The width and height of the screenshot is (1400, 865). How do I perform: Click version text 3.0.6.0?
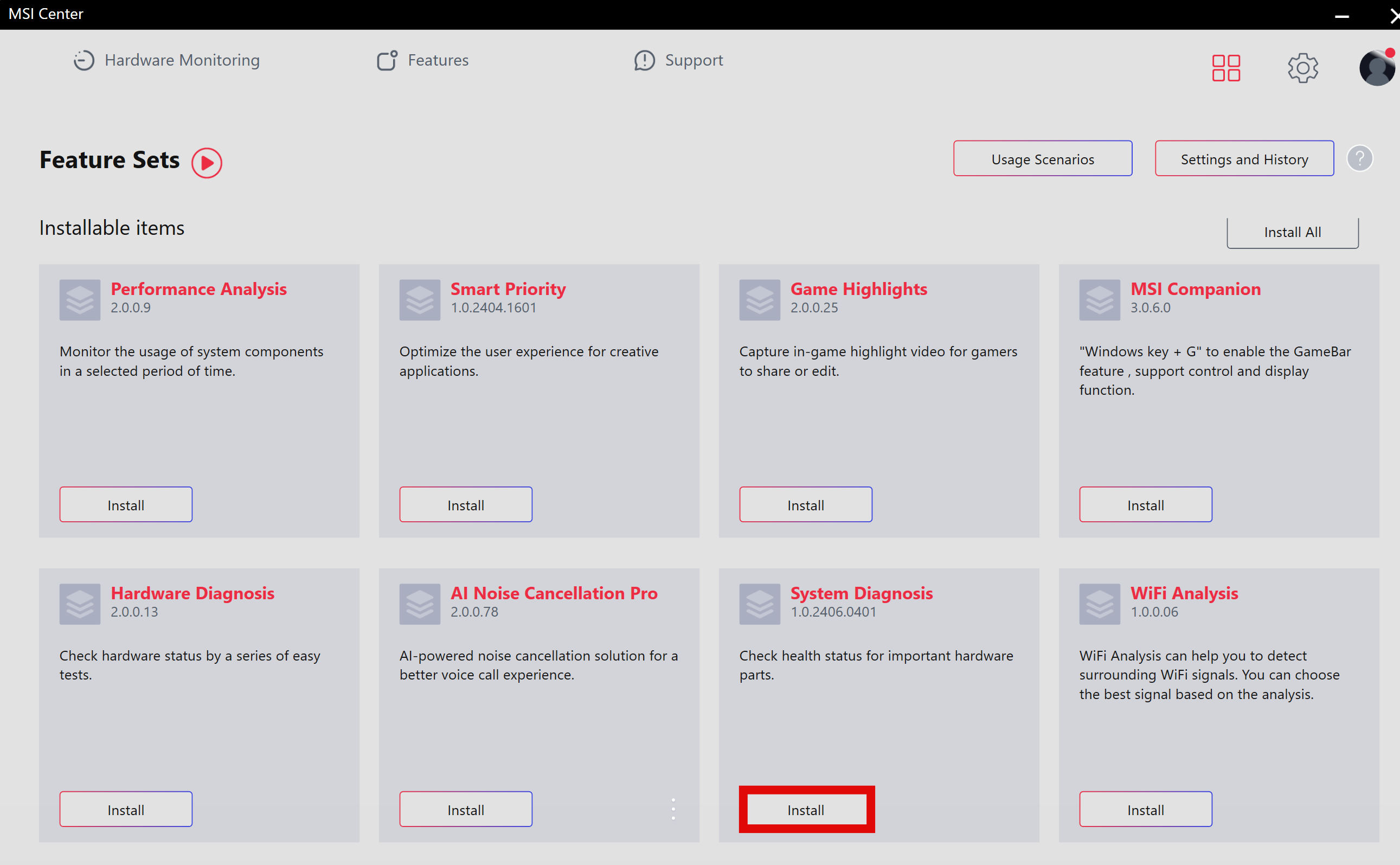pyautogui.click(x=1150, y=308)
